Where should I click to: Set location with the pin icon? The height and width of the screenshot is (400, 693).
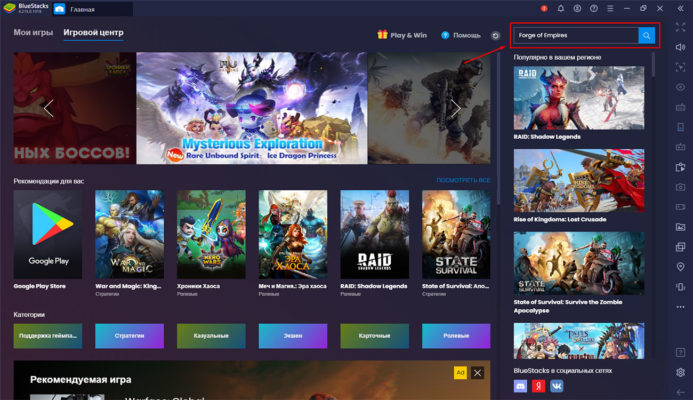pyautogui.click(x=681, y=267)
